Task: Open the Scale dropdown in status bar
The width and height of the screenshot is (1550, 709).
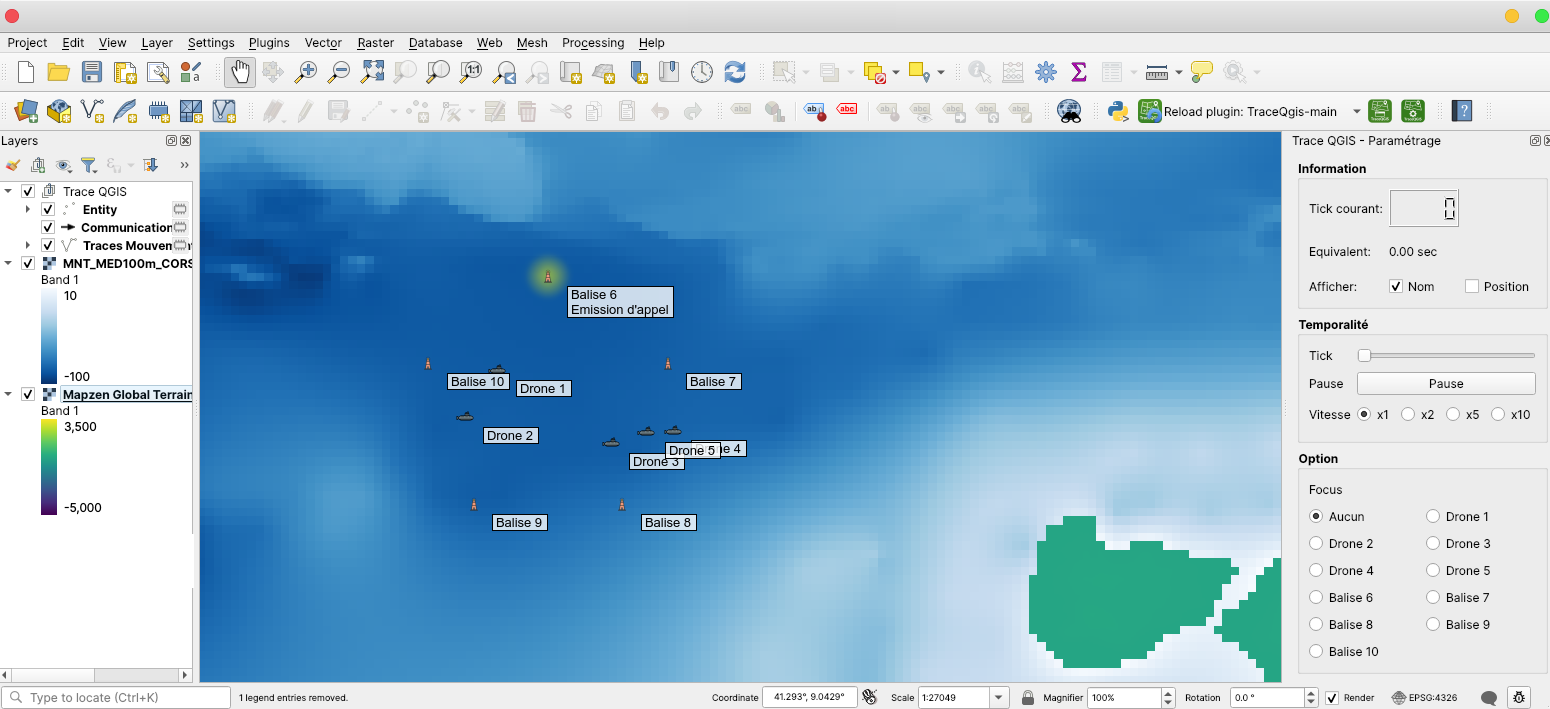Action: pyautogui.click(x=999, y=698)
